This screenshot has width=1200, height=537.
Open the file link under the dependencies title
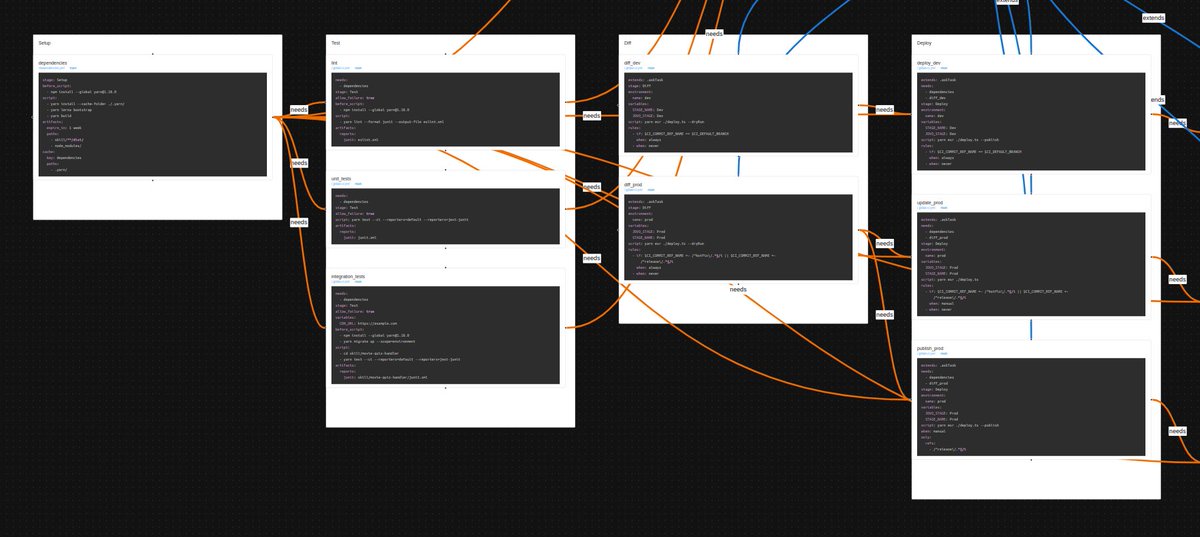tap(51, 68)
